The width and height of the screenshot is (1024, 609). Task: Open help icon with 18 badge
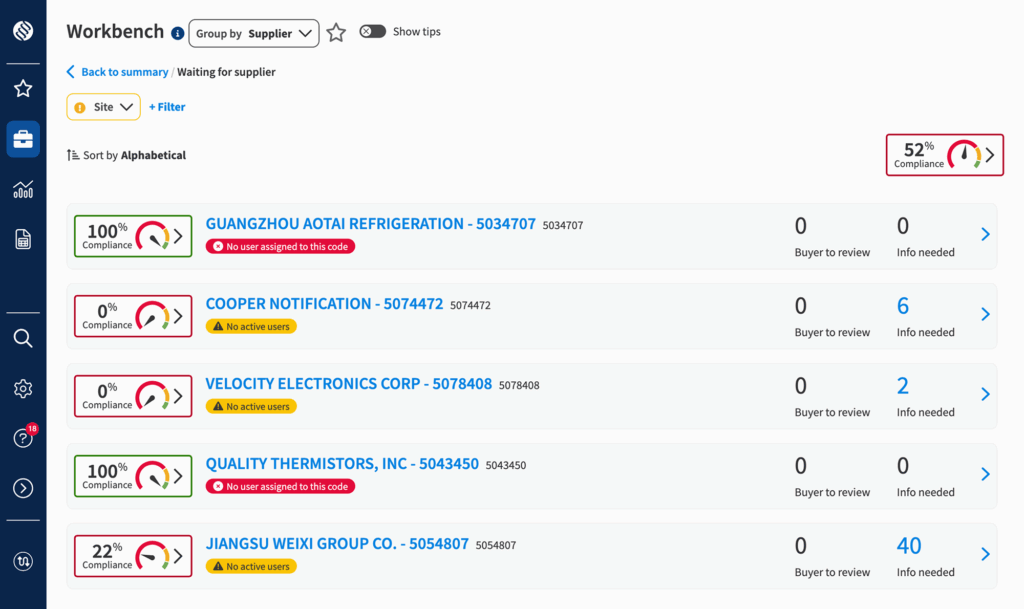24,437
